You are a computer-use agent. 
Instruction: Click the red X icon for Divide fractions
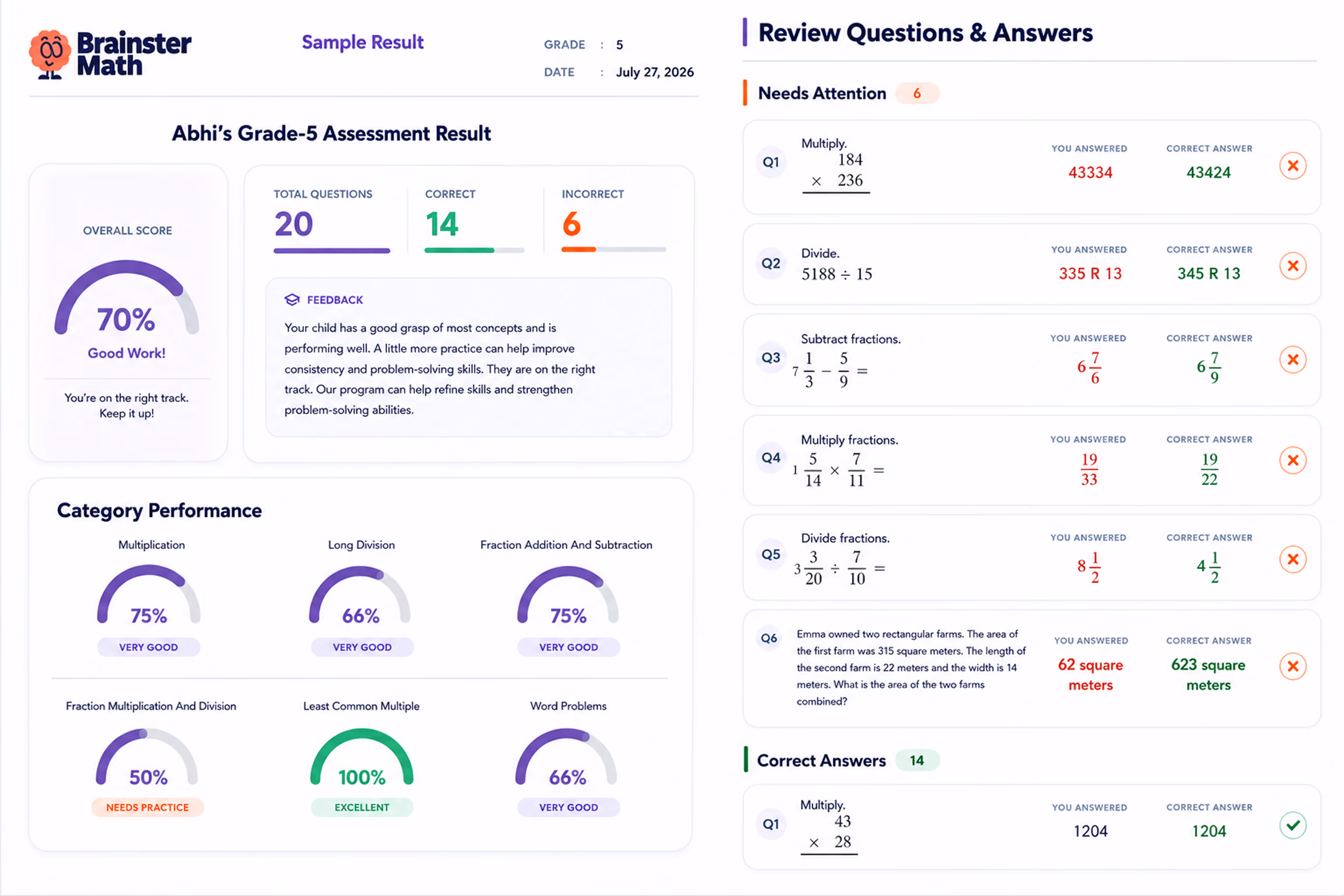(x=1292, y=559)
